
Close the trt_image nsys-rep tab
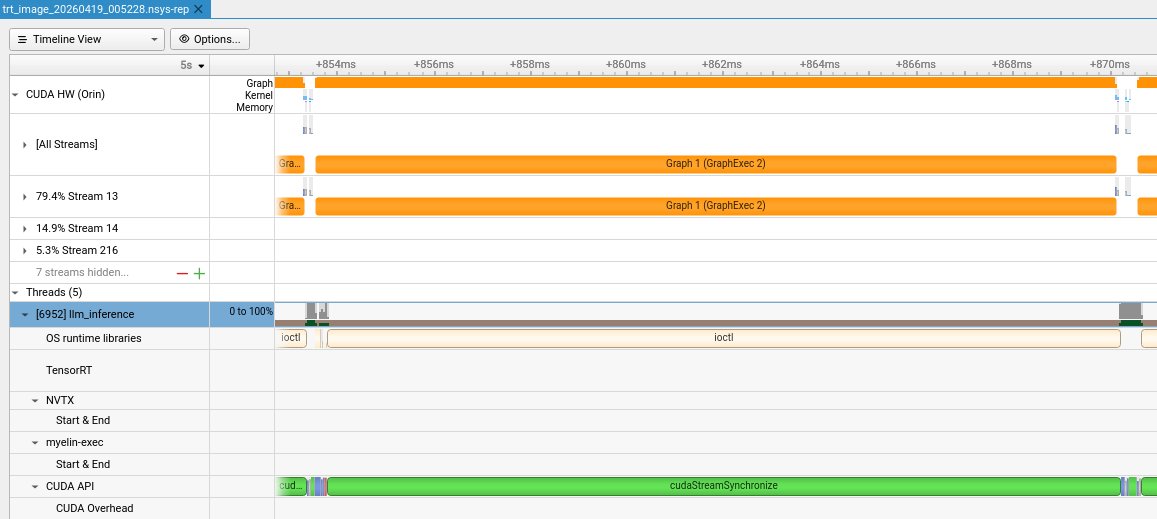(x=198, y=9)
